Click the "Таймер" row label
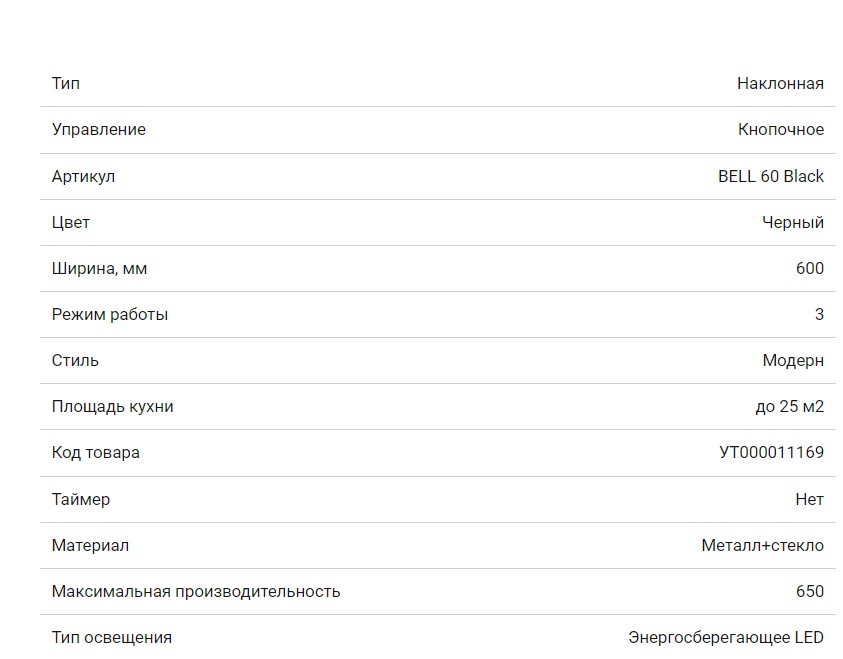 coord(80,499)
